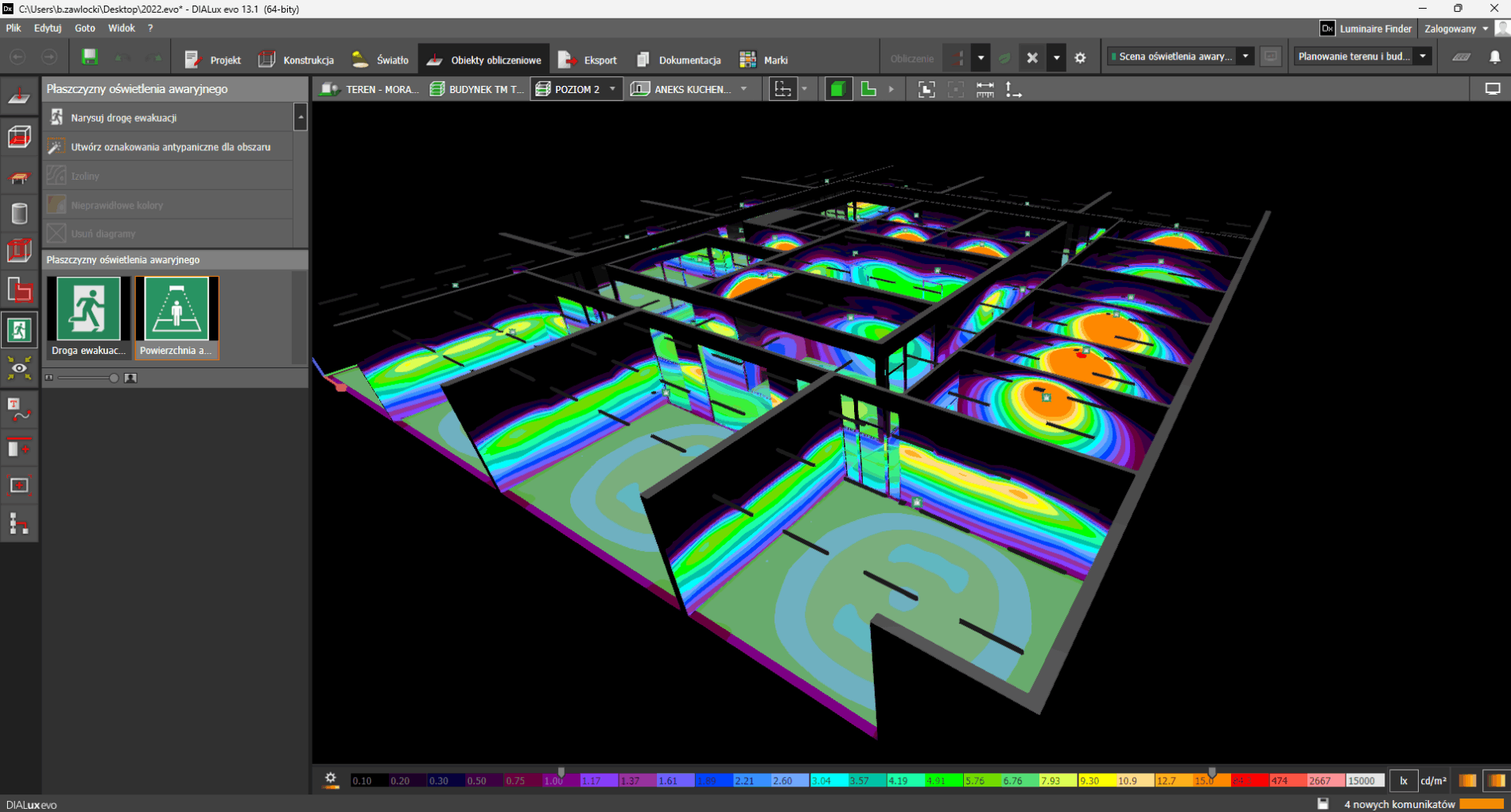Viewport: 1511px width, 812px height.
Task: Open calculation settings gear in toolbar
Action: [x=1080, y=58]
